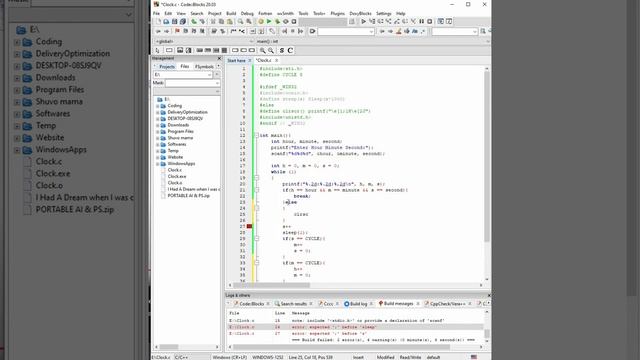Switch to the FSymbols tab

click(x=204, y=67)
